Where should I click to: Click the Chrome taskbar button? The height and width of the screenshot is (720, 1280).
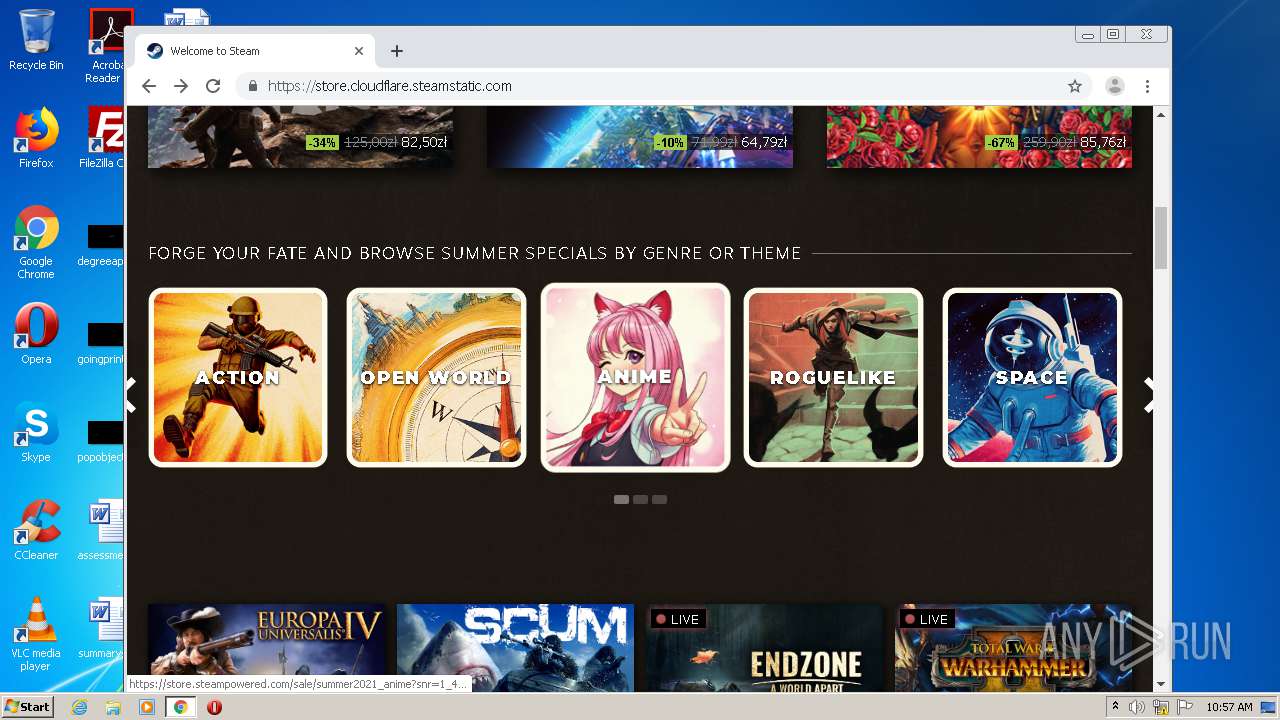[x=181, y=707]
